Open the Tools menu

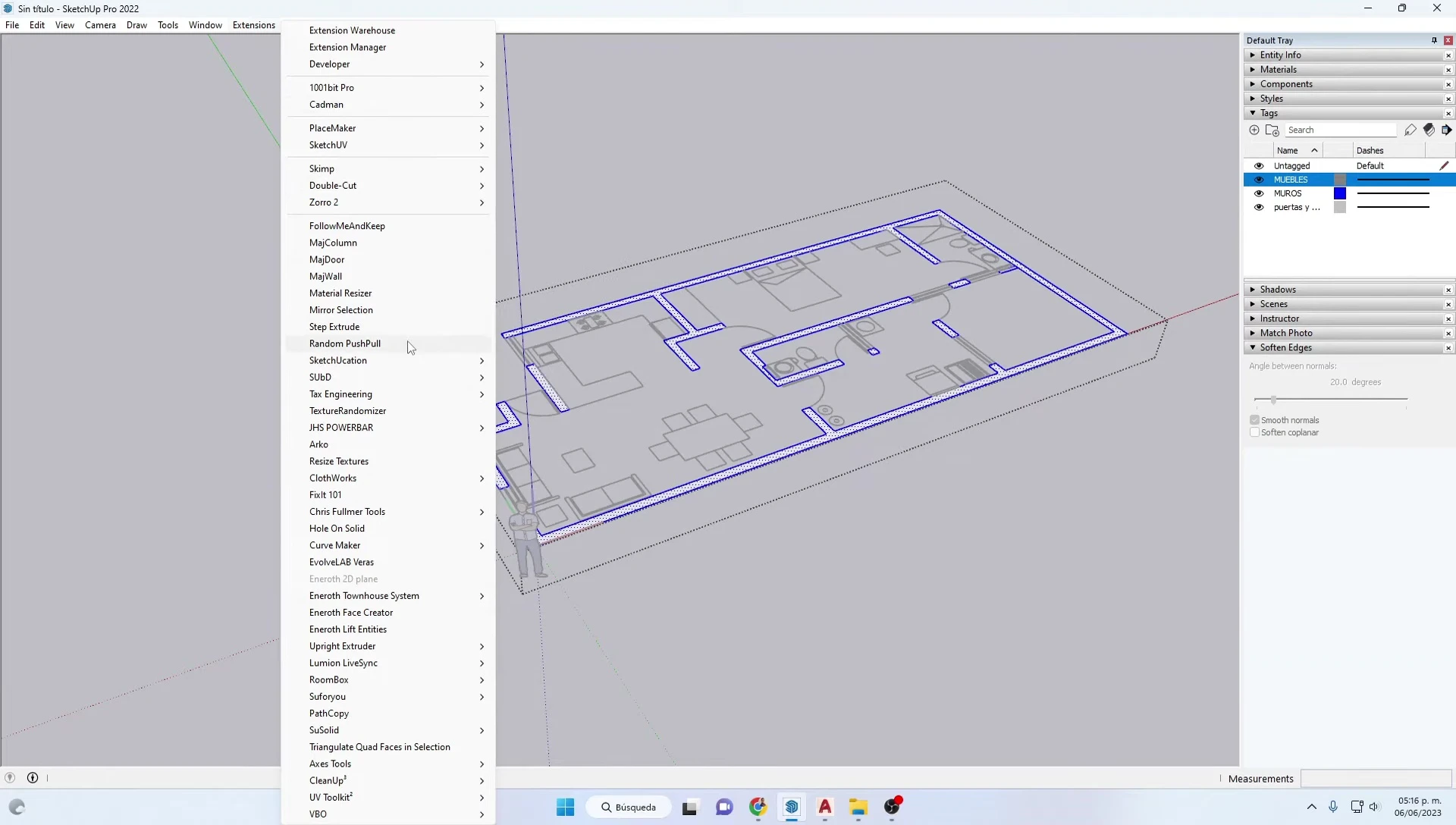168,25
